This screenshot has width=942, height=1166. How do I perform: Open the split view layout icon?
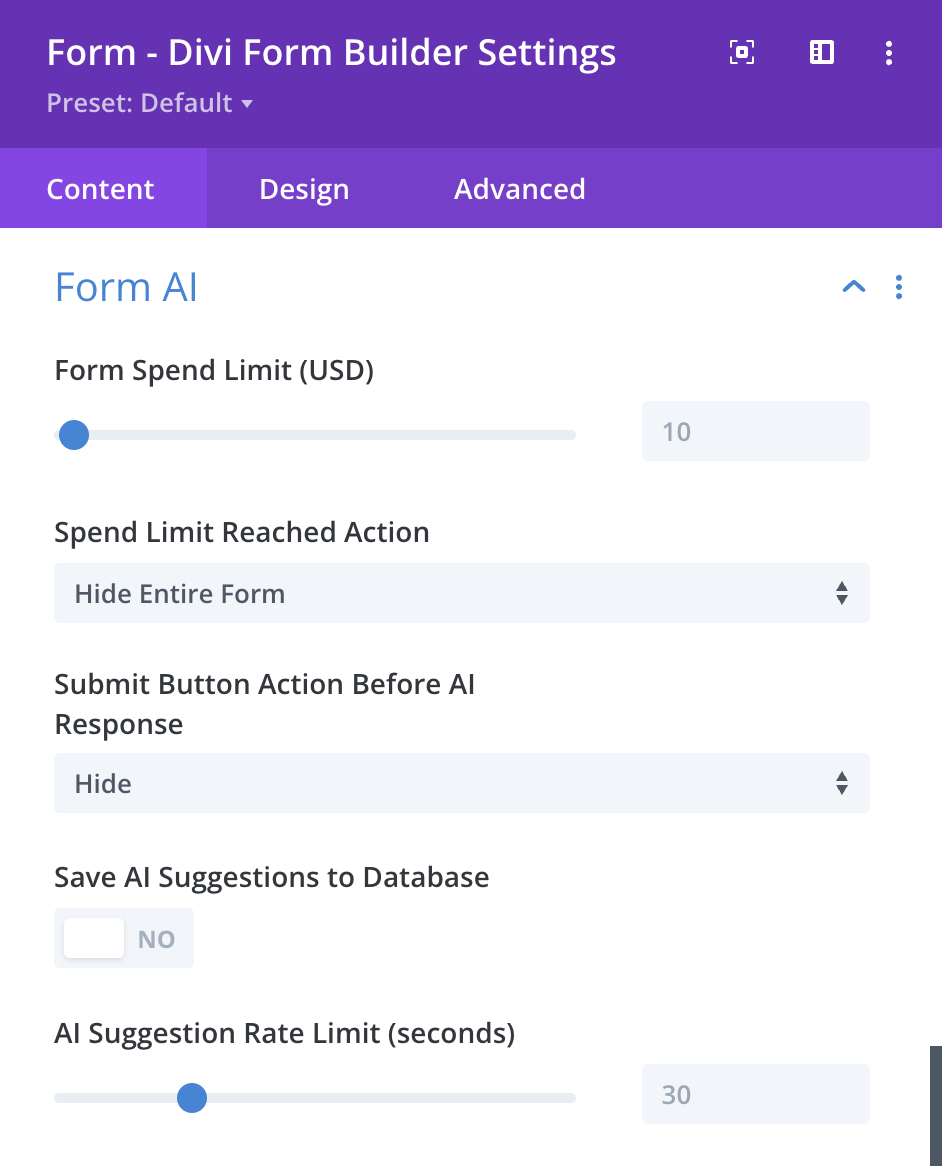821,52
